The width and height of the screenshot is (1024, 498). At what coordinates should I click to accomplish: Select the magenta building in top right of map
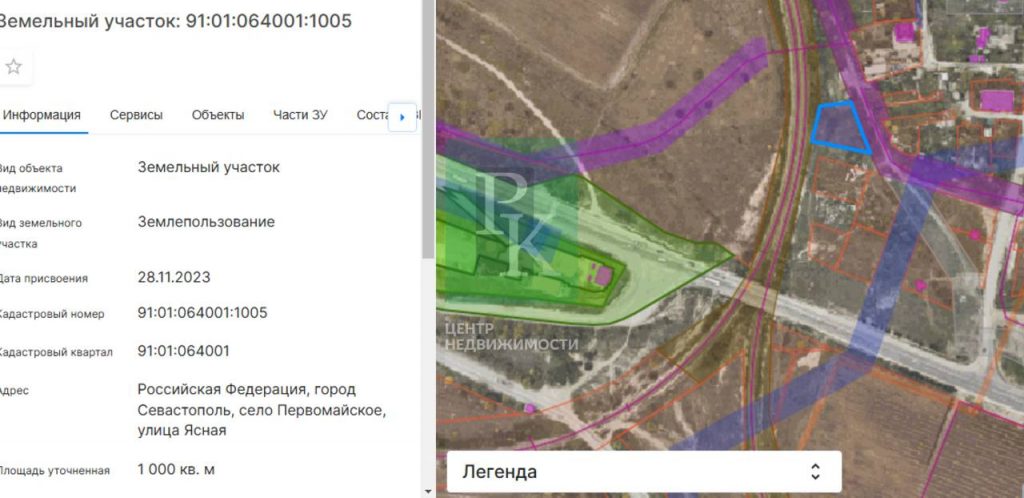pos(997,101)
